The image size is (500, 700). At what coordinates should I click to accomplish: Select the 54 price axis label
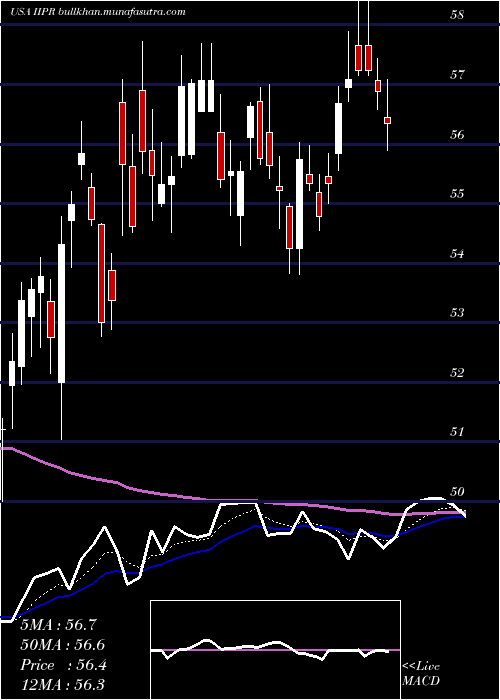[457, 254]
